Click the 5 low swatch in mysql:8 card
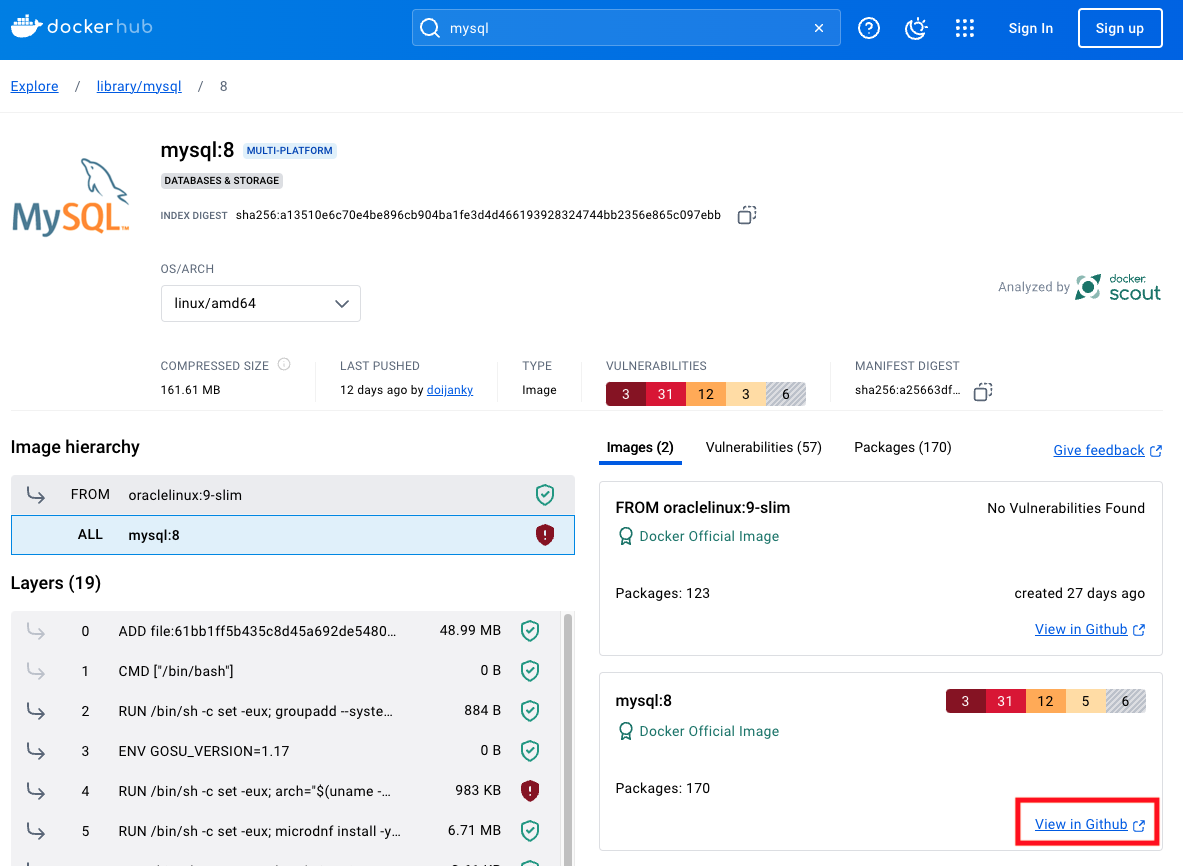 [x=1085, y=701]
